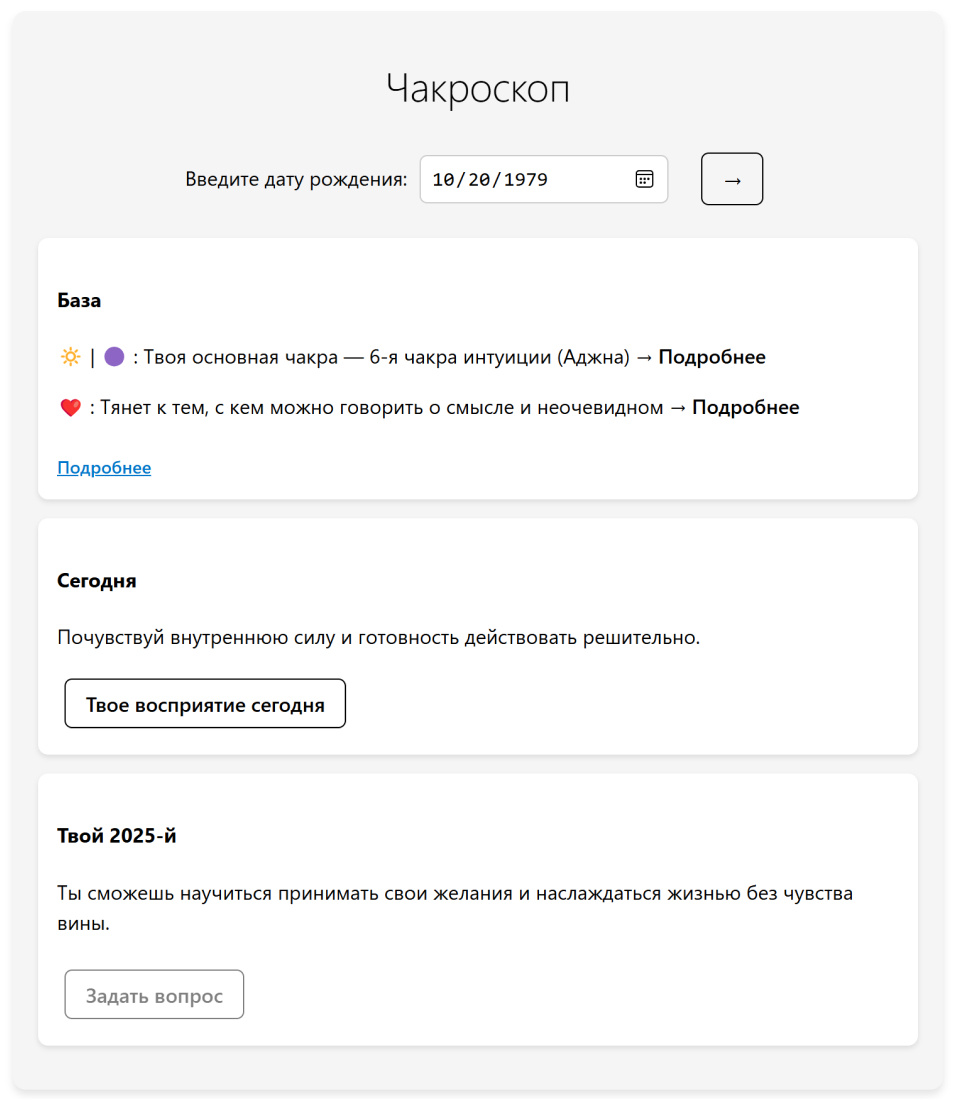
Task: Click the blue underlined Подробнее link
Action: pos(104,467)
